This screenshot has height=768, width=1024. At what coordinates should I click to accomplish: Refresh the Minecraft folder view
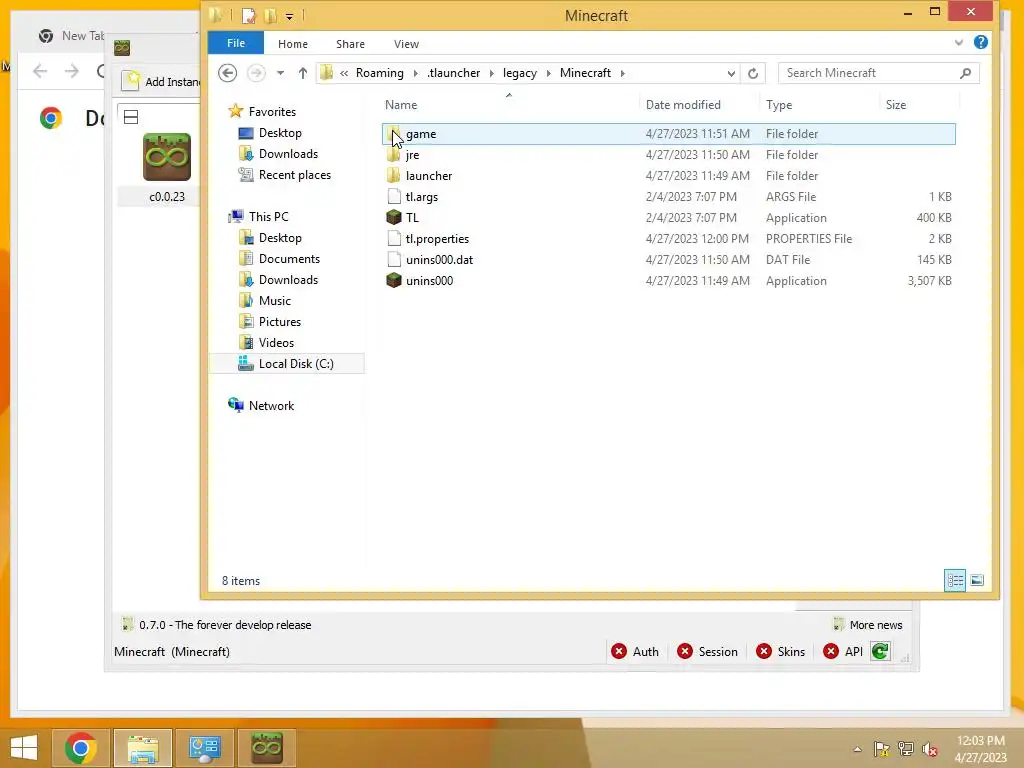click(x=752, y=73)
